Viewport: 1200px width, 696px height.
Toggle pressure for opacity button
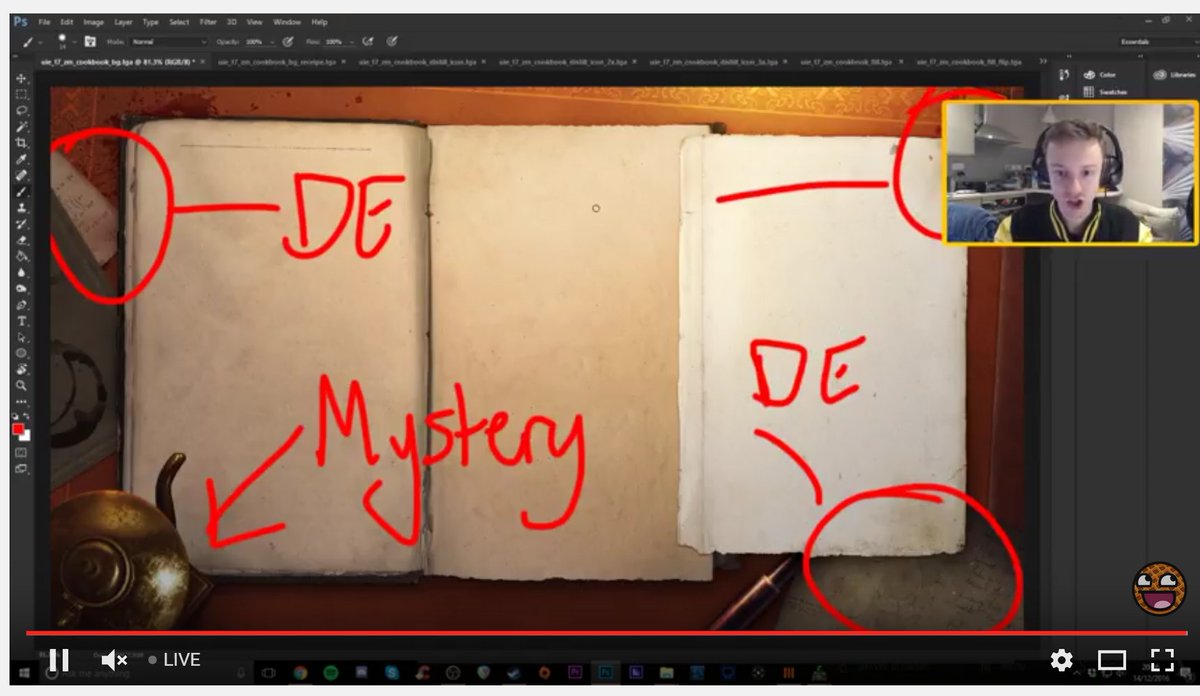click(288, 42)
